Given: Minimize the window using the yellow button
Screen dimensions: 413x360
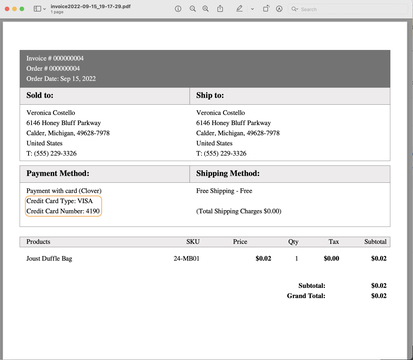Looking at the screenshot, I should [14, 9].
